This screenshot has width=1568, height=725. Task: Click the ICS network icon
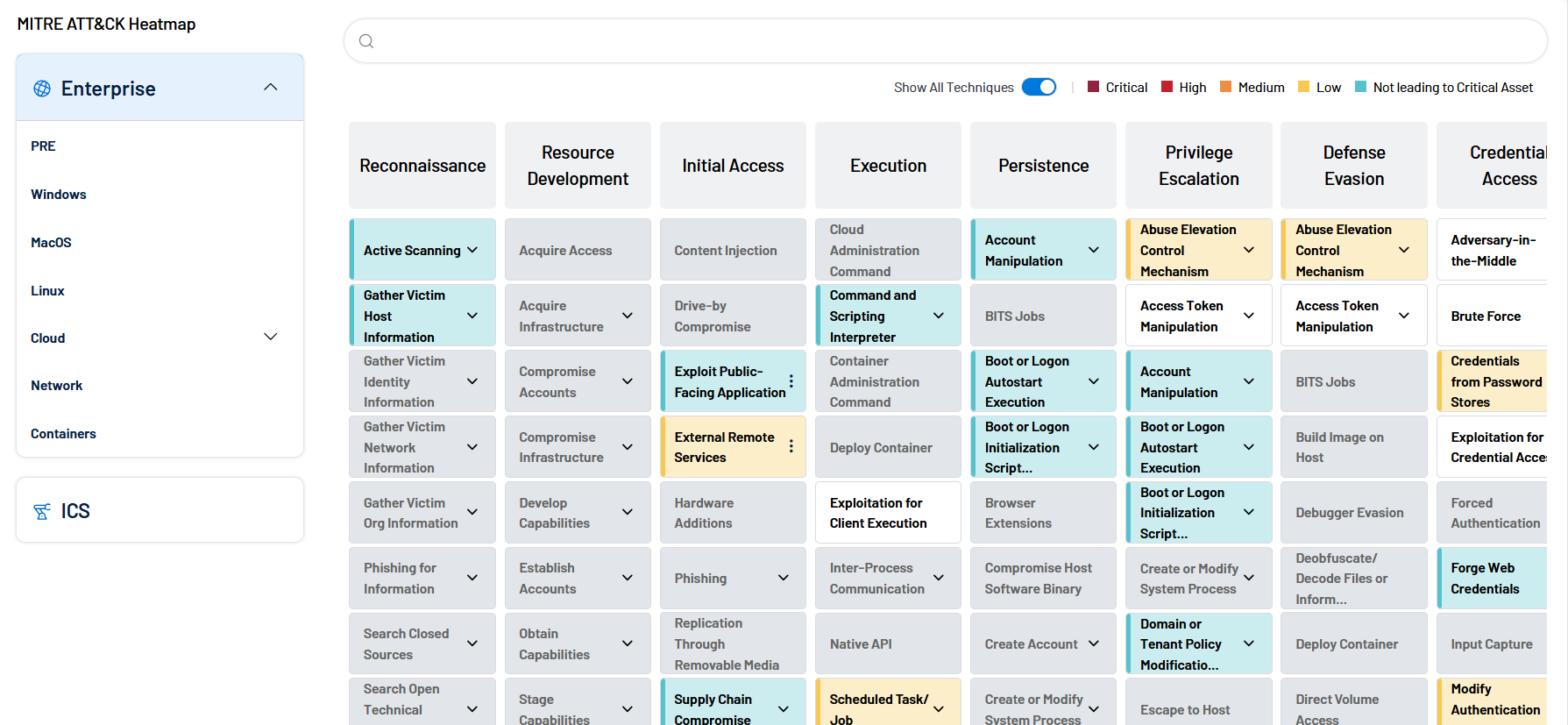[x=42, y=511]
